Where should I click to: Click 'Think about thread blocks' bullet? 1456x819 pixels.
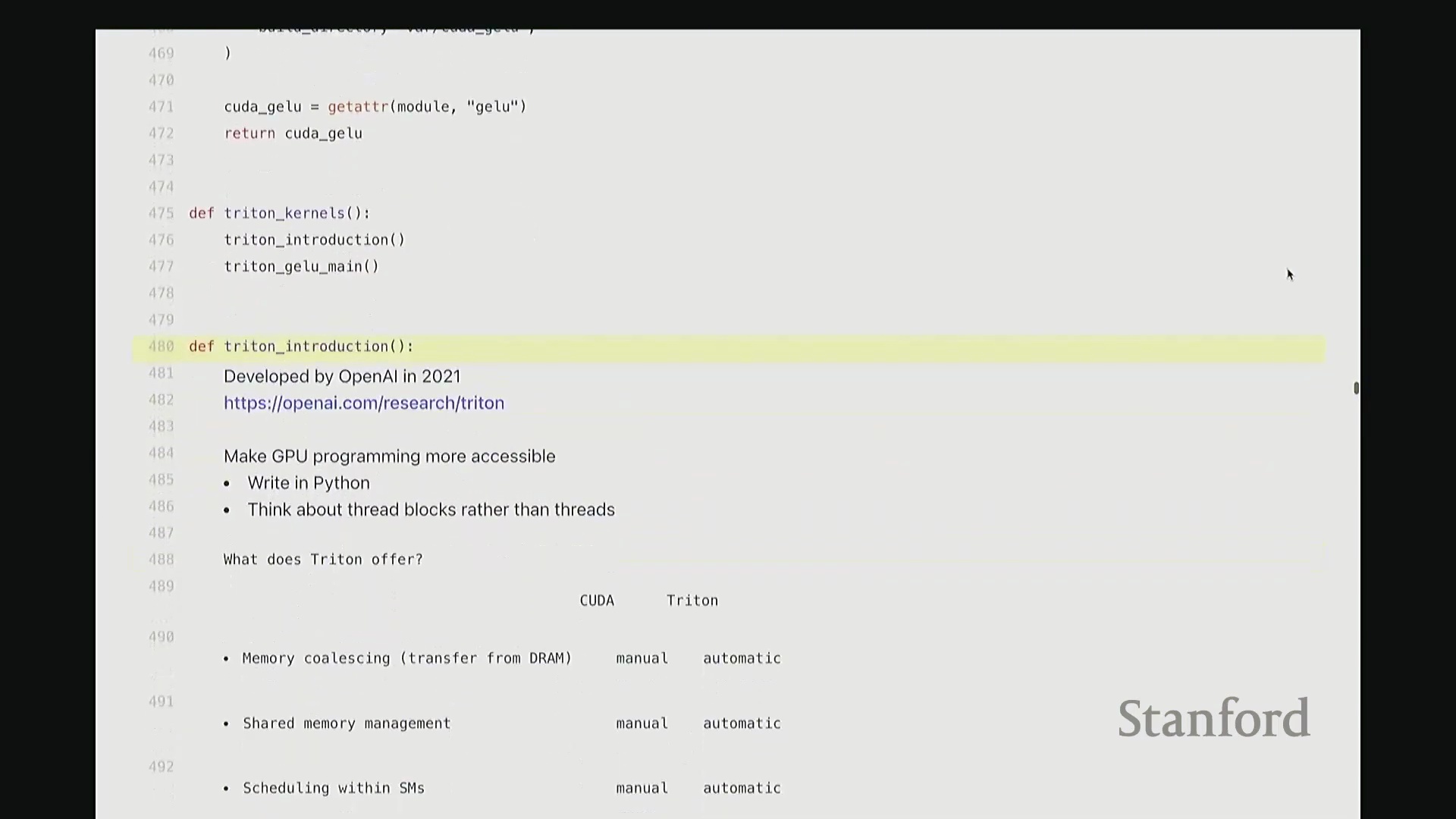pos(431,510)
